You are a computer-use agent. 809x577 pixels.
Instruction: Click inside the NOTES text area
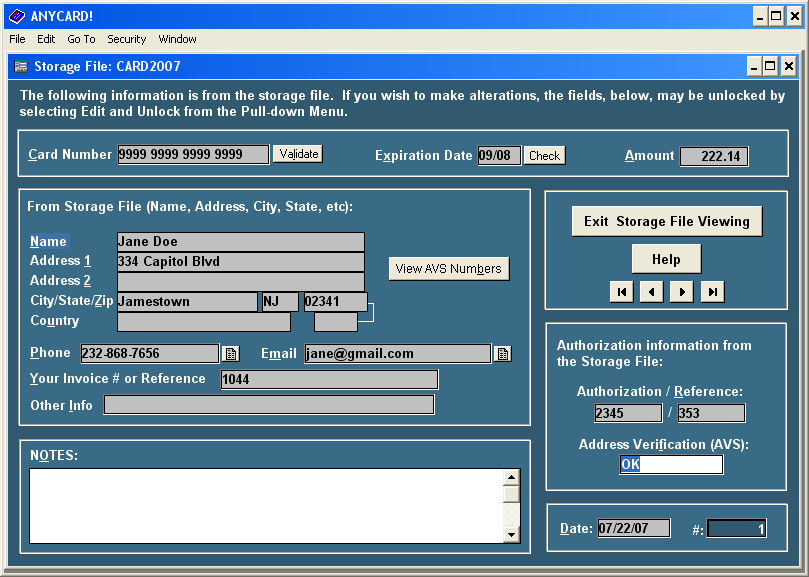(x=266, y=506)
